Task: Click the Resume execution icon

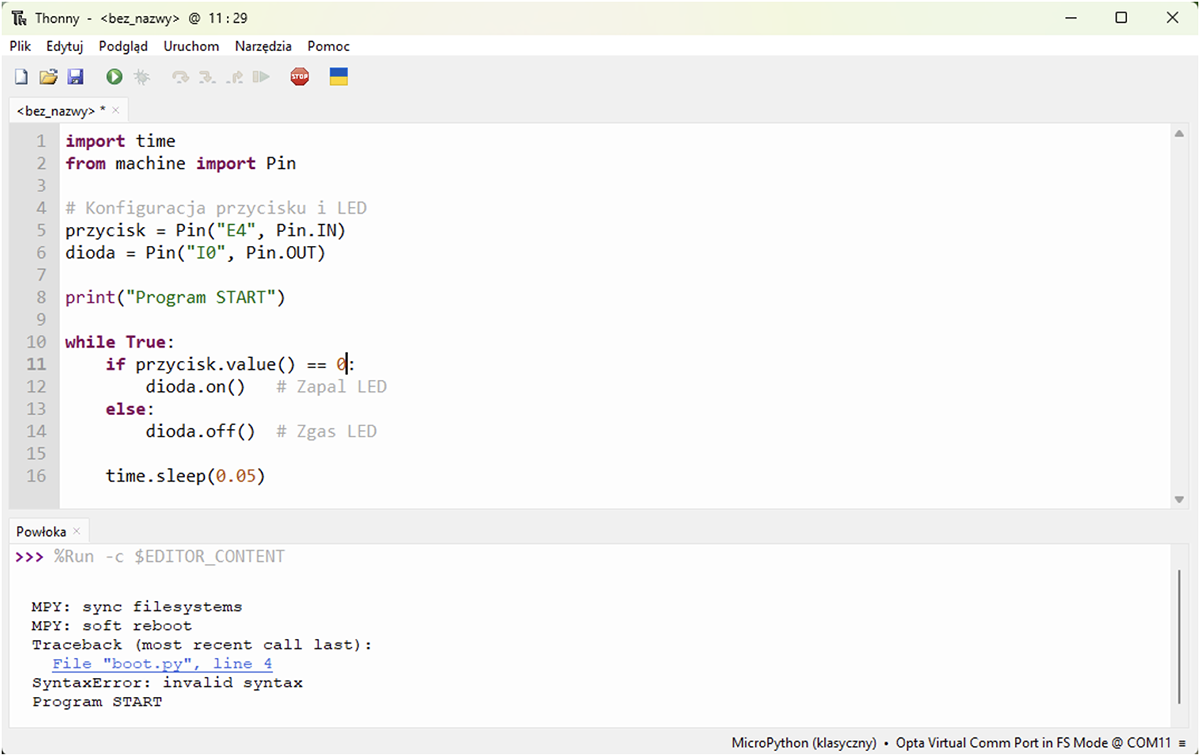Action: coord(261,77)
